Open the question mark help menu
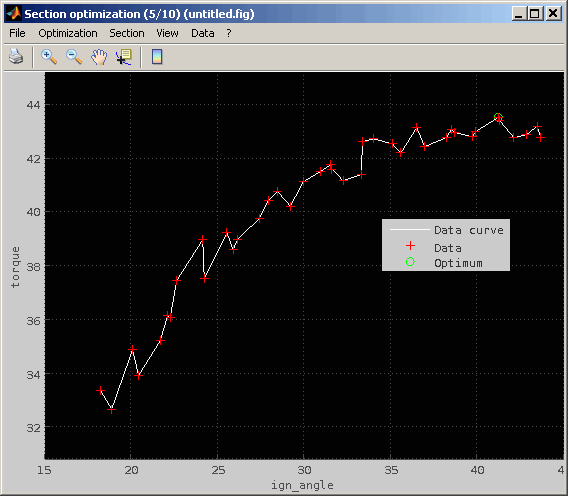This screenshot has width=568, height=496. tap(229, 33)
